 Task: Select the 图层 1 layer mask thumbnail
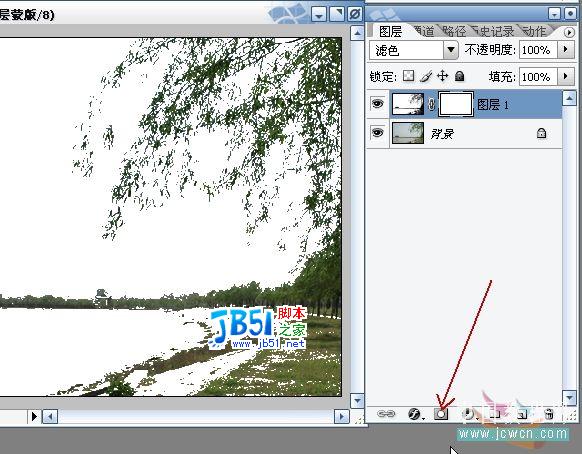coord(456,104)
